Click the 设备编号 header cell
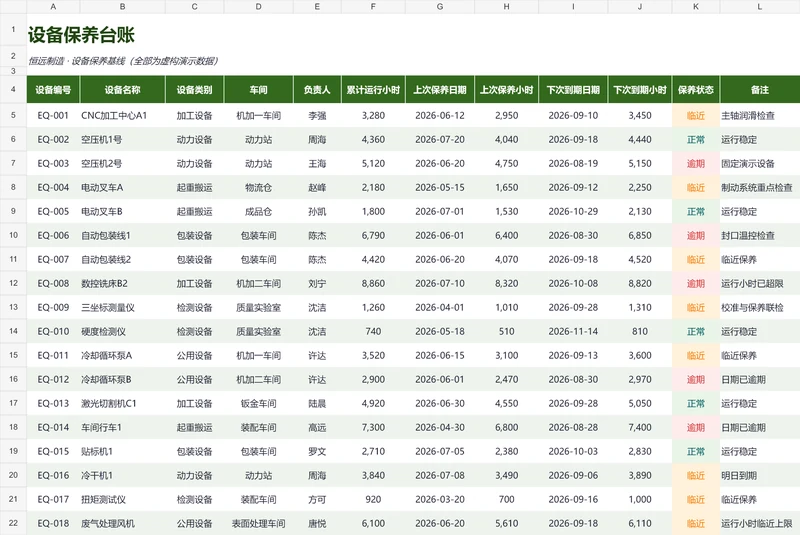This screenshot has height=535, width=800. tap(53, 90)
